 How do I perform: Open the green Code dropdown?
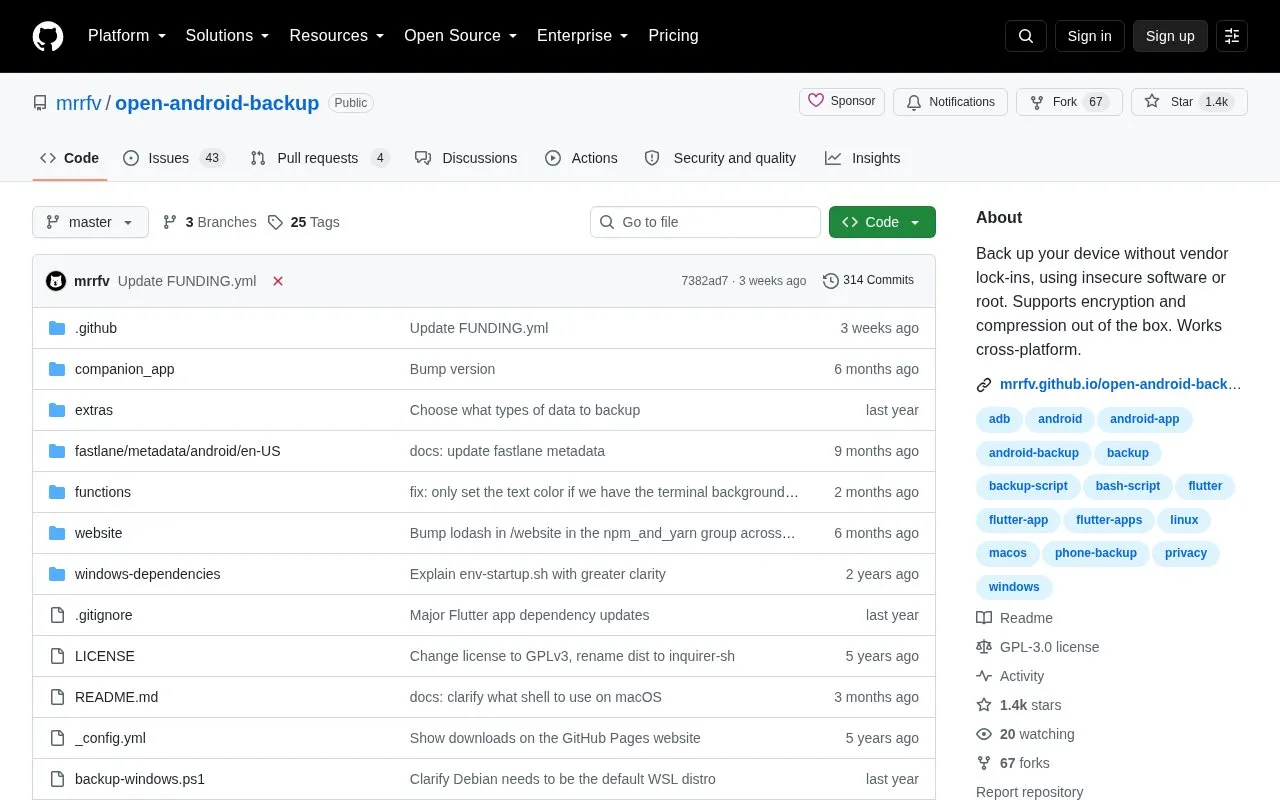coord(882,222)
